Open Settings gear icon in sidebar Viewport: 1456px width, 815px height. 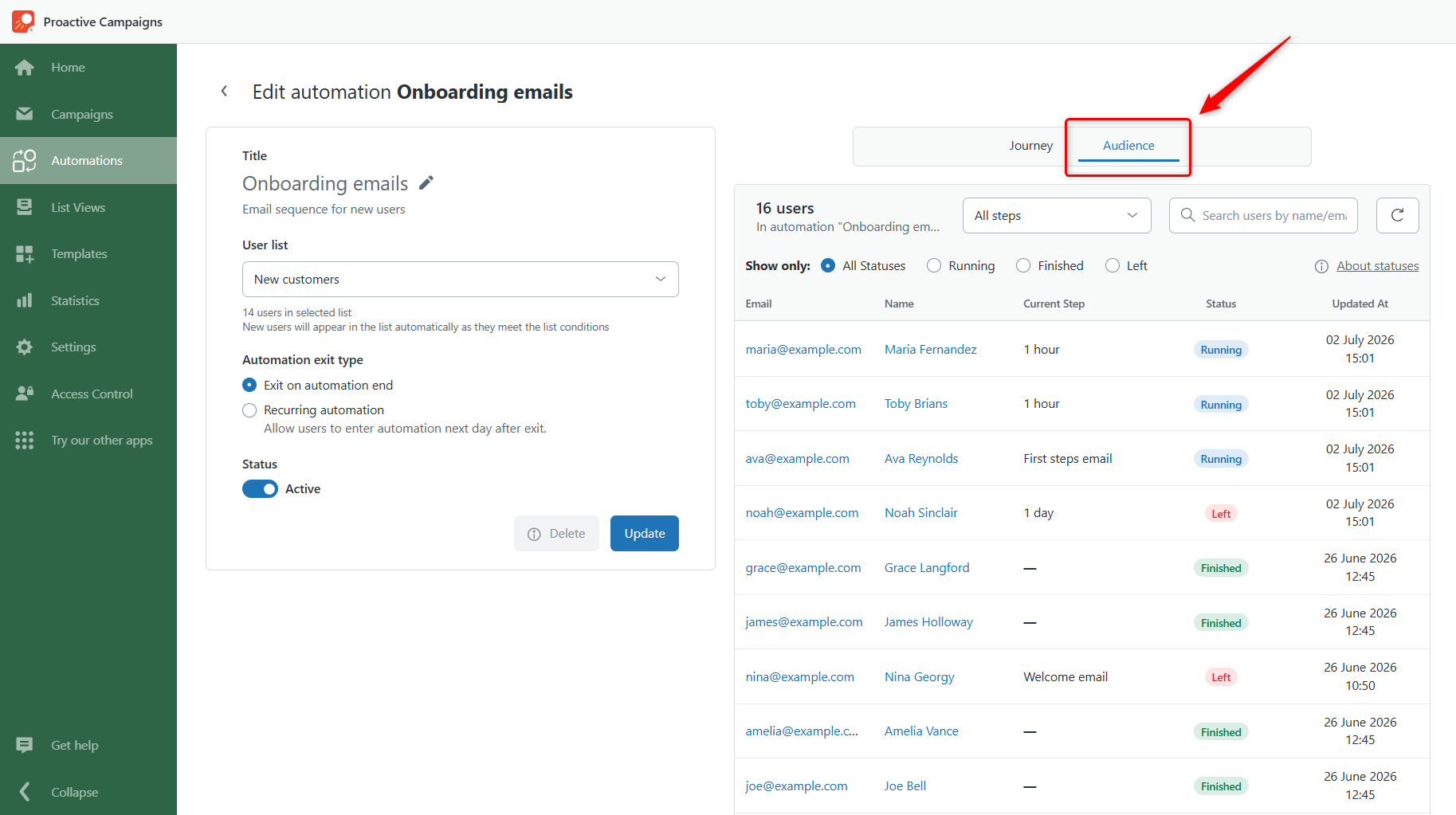(25, 347)
